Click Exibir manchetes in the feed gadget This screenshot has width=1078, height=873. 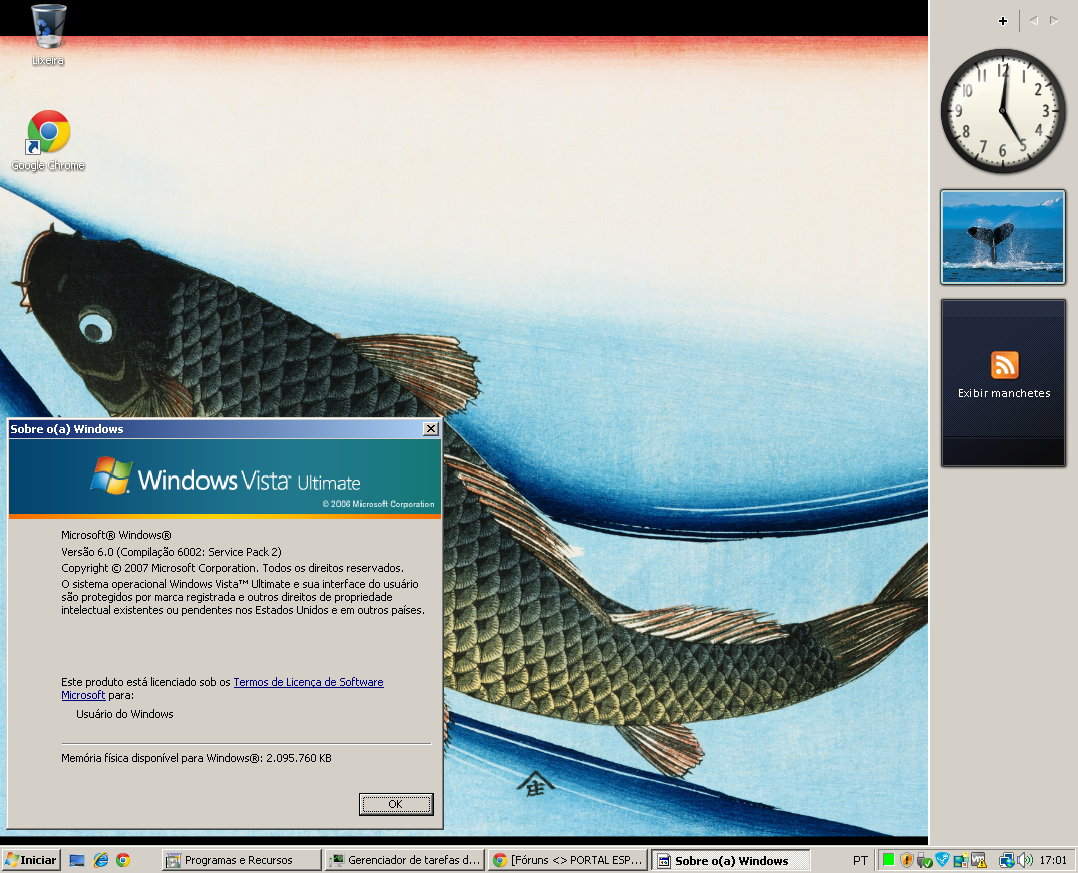pyautogui.click(x=1004, y=393)
